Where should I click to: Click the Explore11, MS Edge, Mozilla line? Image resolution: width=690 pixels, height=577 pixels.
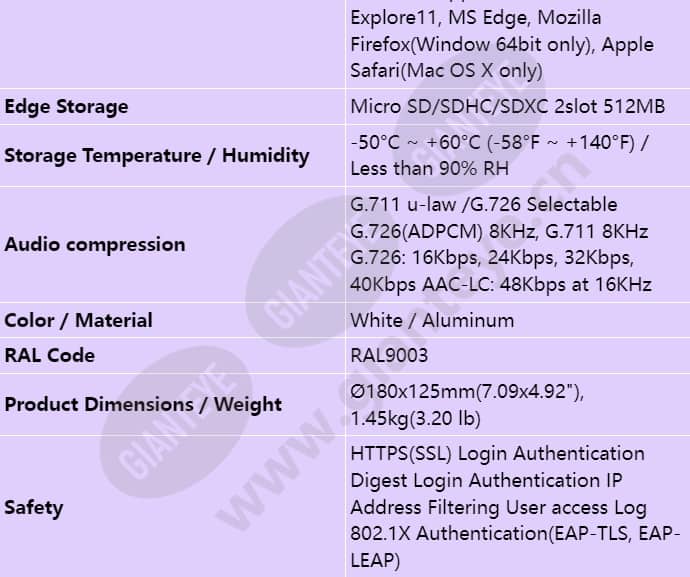tap(476, 18)
